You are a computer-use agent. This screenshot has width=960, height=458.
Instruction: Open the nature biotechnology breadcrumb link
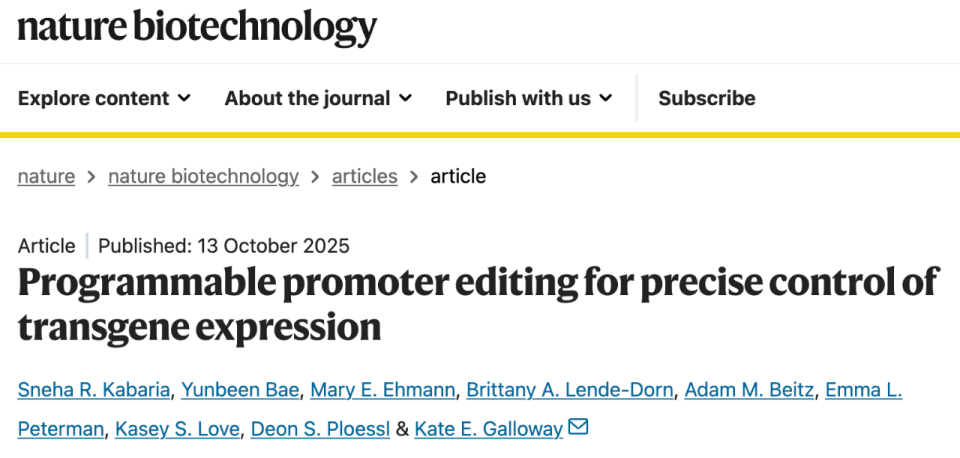(x=203, y=176)
